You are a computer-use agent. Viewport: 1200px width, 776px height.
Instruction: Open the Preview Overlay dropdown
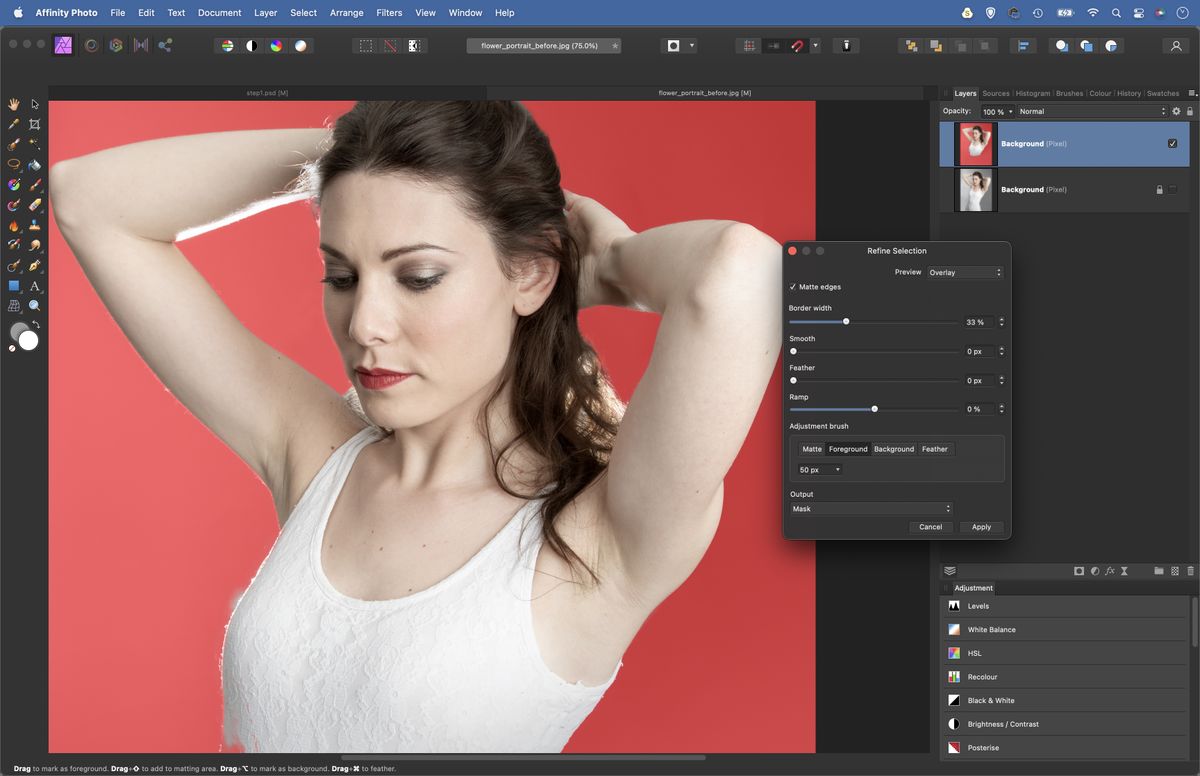[x=964, y=272]
